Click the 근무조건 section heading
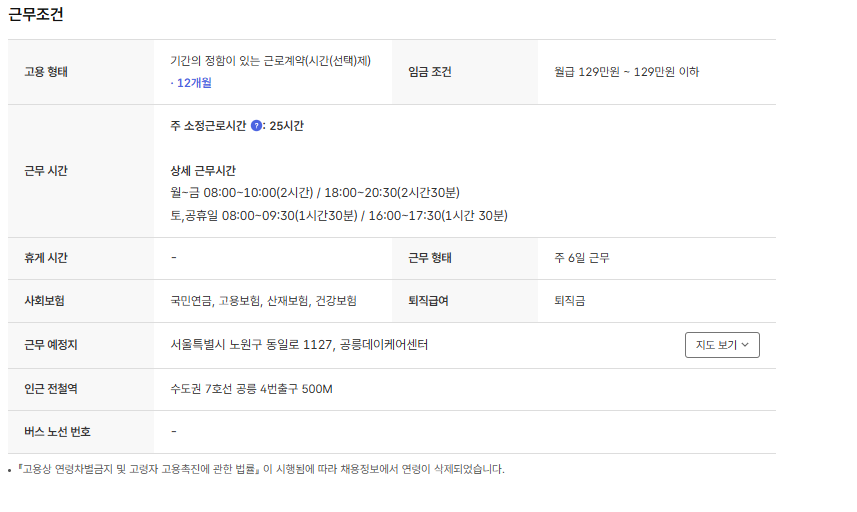This screenshot has width=857, height=512. (36, 15)
